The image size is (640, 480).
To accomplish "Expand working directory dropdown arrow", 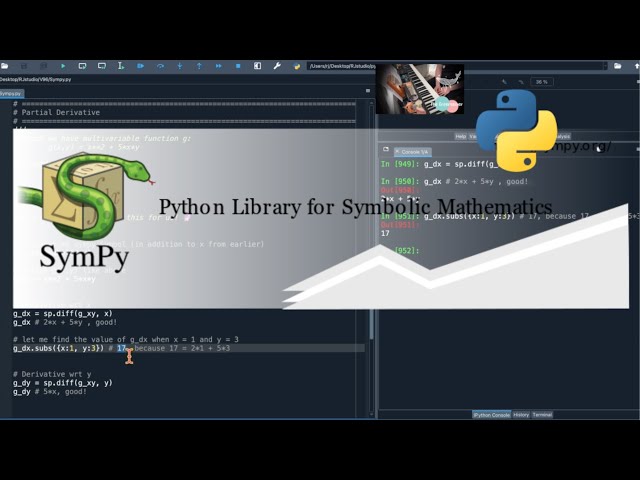I will pos(605,66).
